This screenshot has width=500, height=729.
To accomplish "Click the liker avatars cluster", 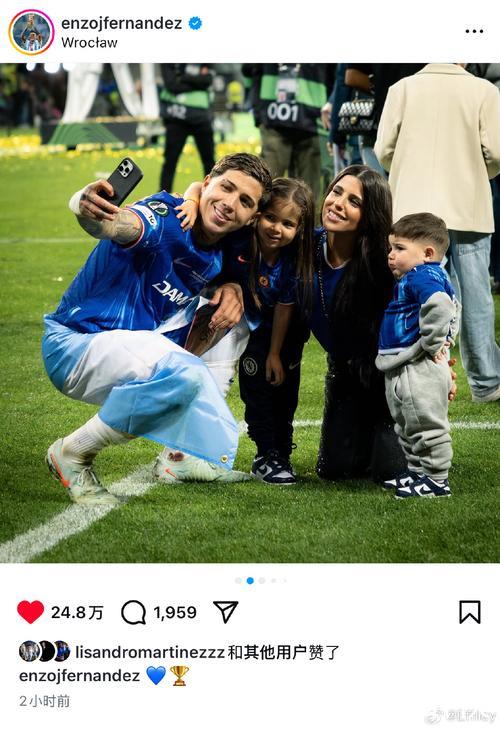I will tap(45, 651).
